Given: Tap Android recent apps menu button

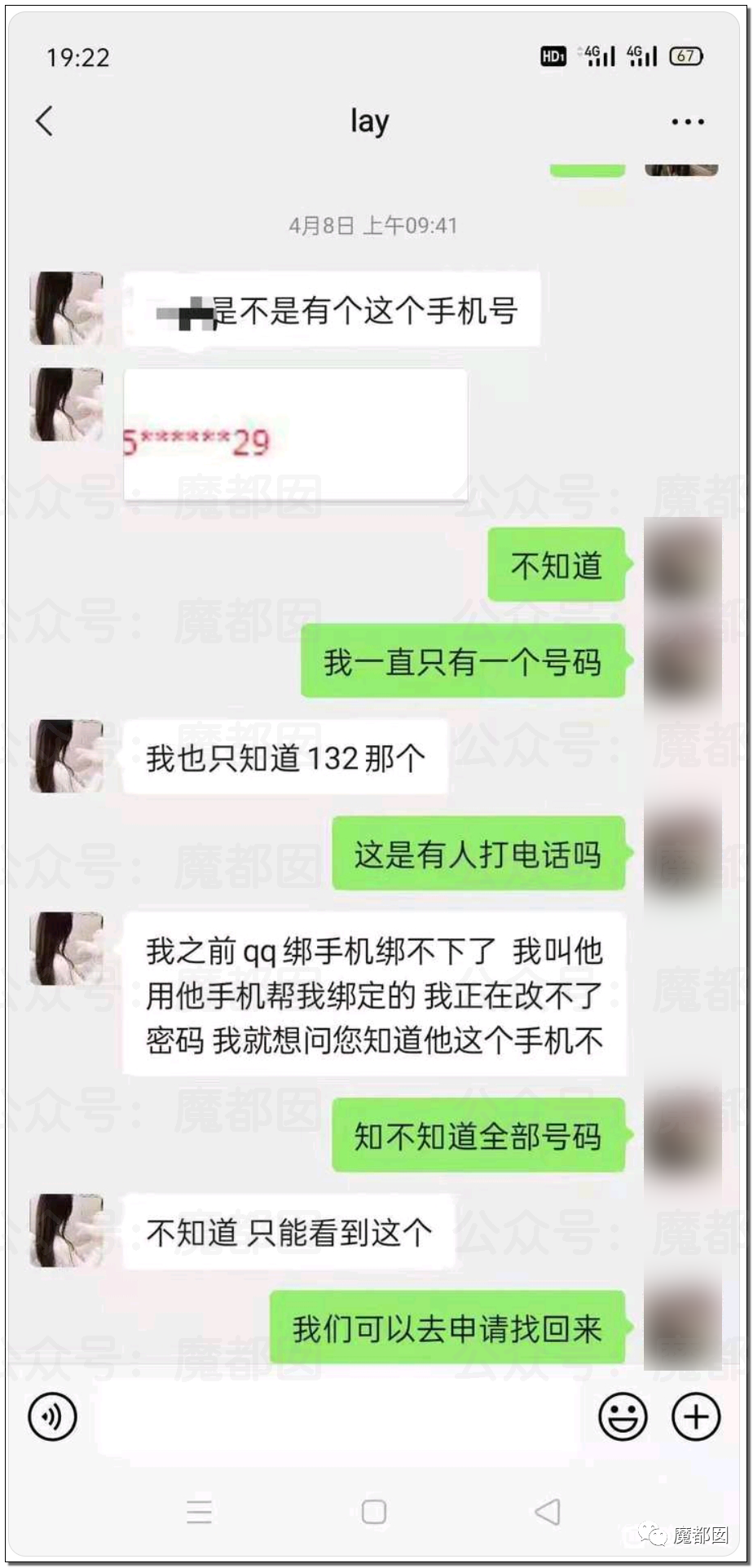Looking at the screenshot, I should [199, 1511].
